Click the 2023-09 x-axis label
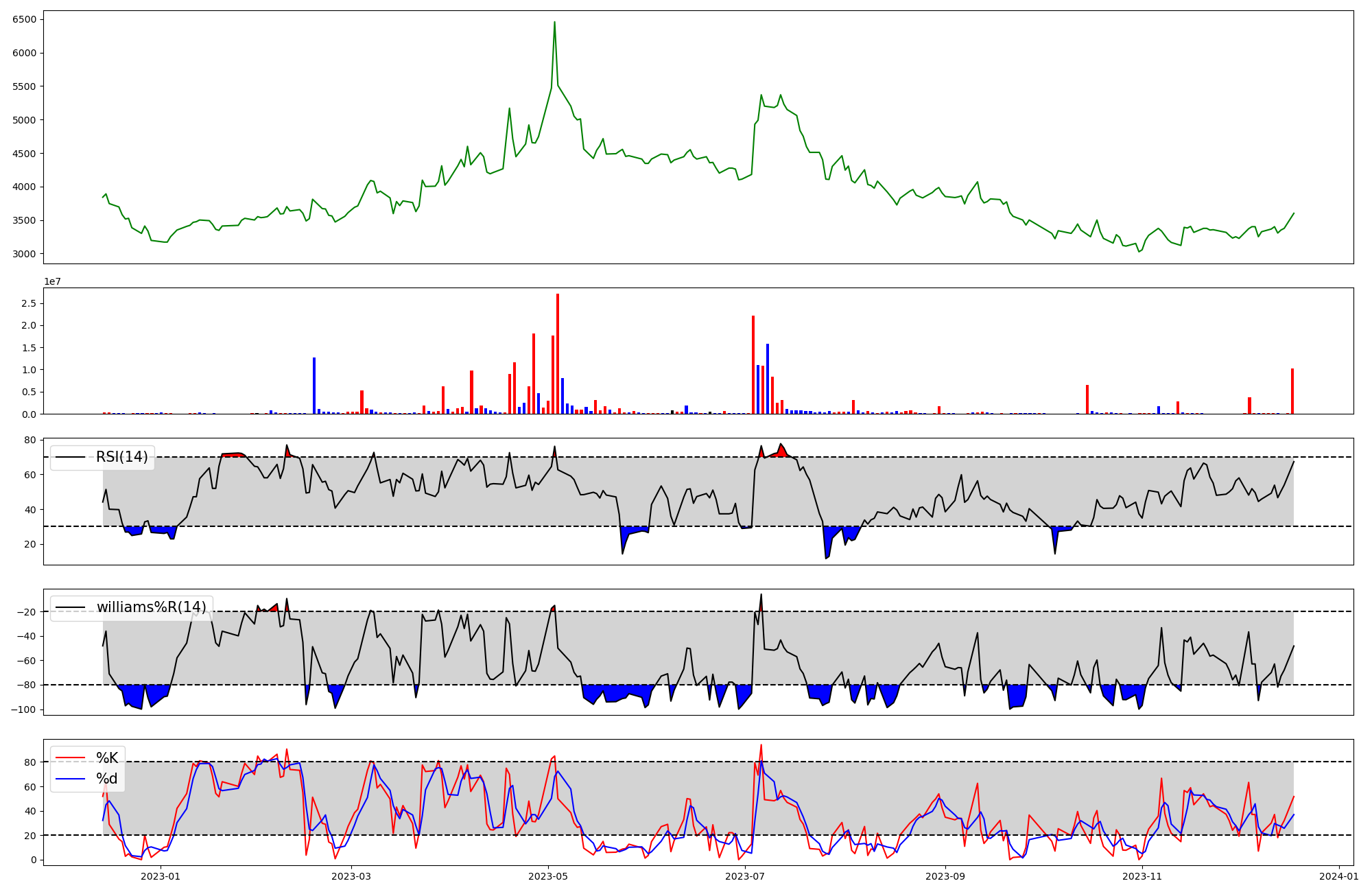1372x892 pixels. [x=945, y=876]
